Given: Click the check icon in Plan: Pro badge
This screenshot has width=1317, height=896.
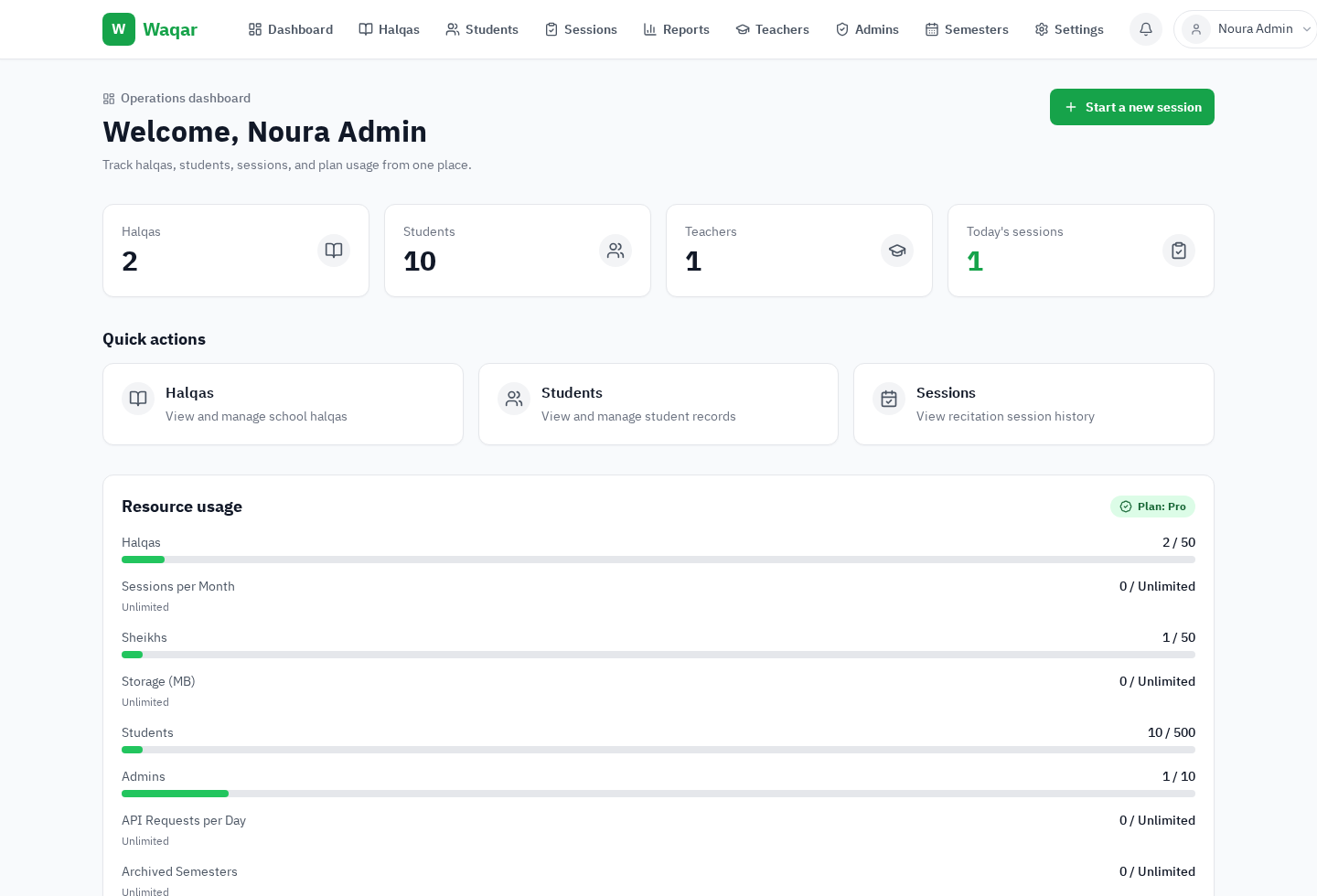Looking at the screenshot, I should 1126,507.
